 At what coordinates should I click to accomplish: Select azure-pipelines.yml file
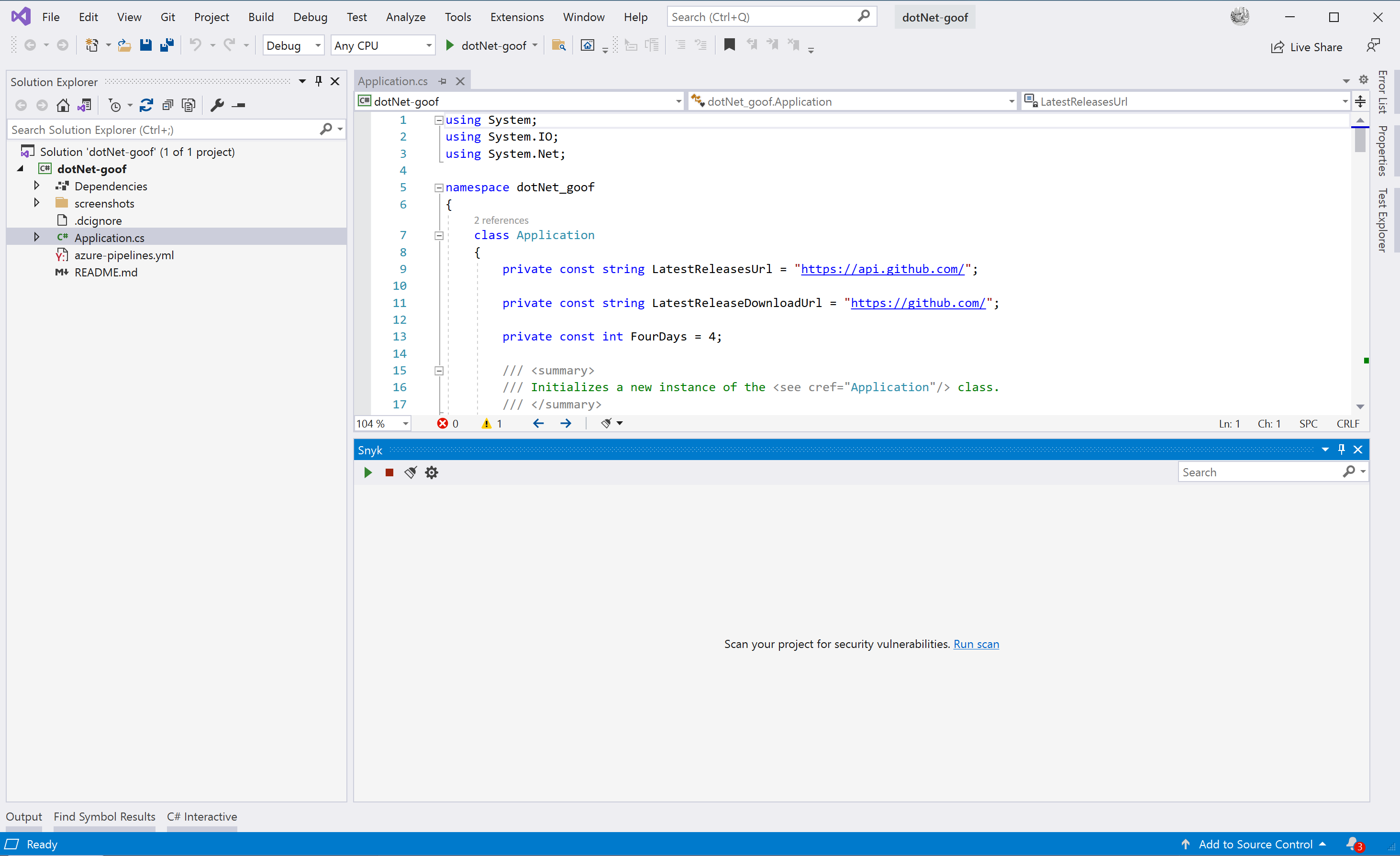124,255
